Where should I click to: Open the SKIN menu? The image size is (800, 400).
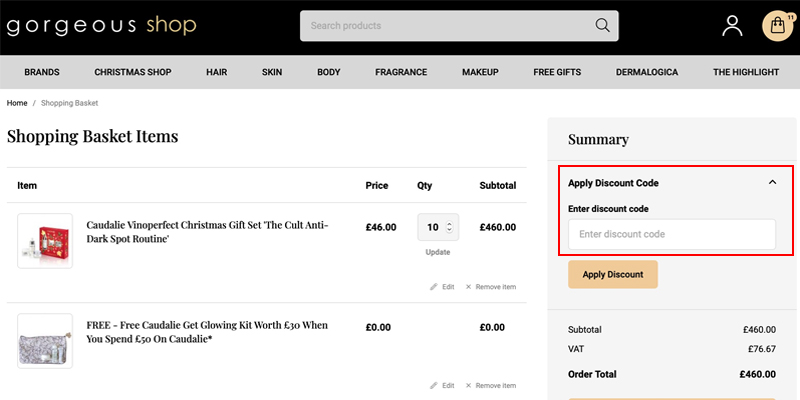[272, 72]
